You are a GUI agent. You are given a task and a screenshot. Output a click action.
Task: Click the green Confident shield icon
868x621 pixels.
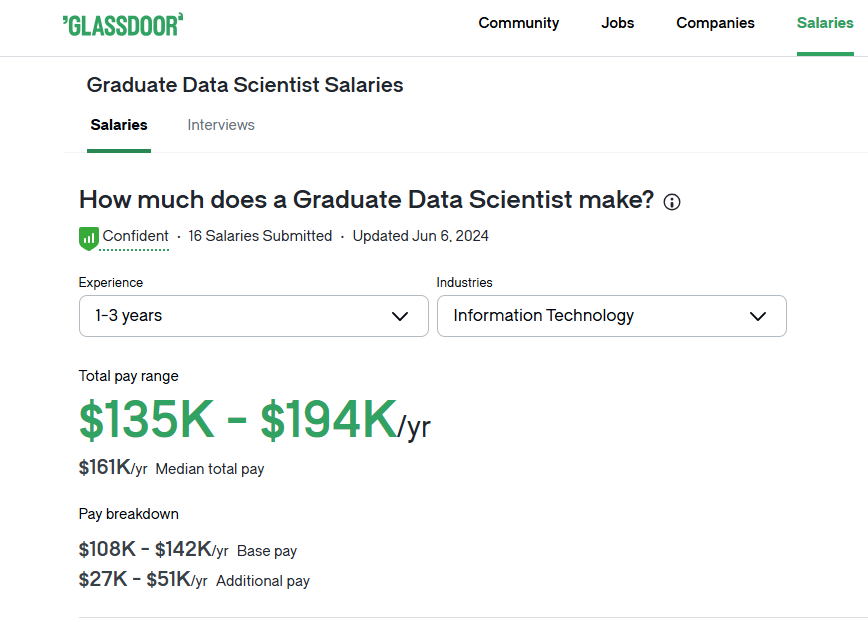89,239
